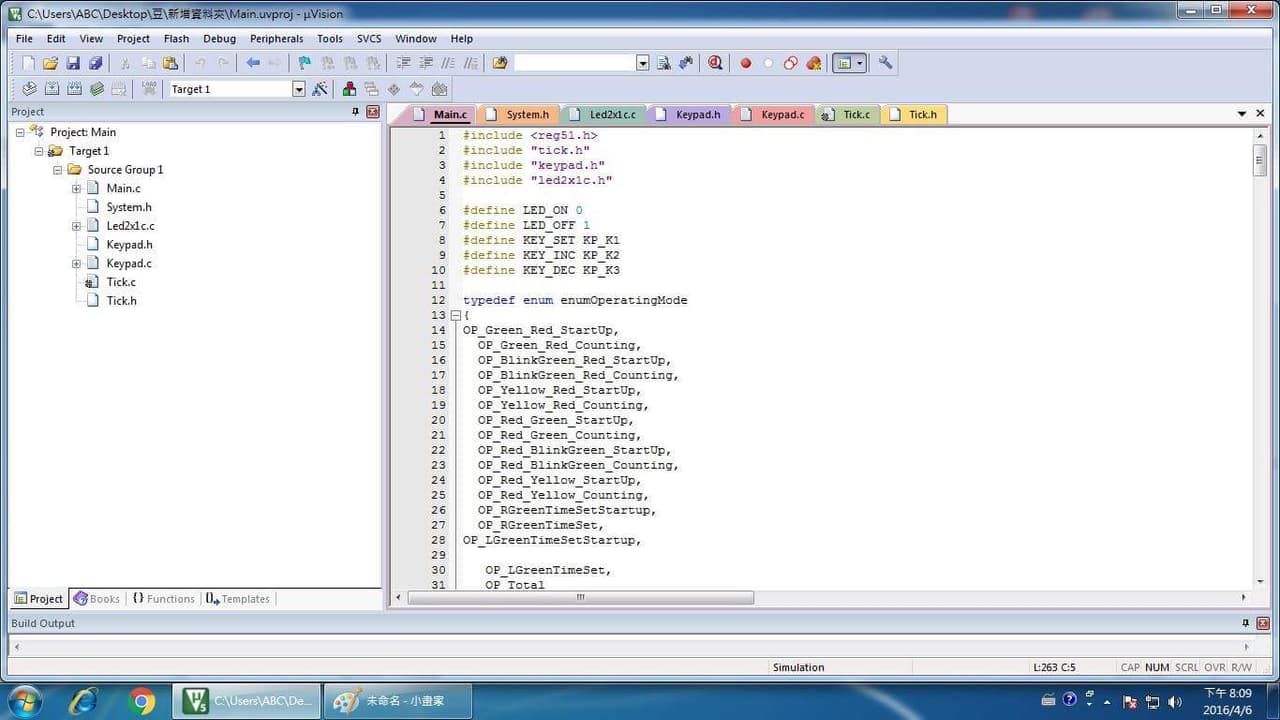Open Target Options with the magic wand icon
Screen dimensions: 1280x720
pyautogui.click(x=320, y=89)
